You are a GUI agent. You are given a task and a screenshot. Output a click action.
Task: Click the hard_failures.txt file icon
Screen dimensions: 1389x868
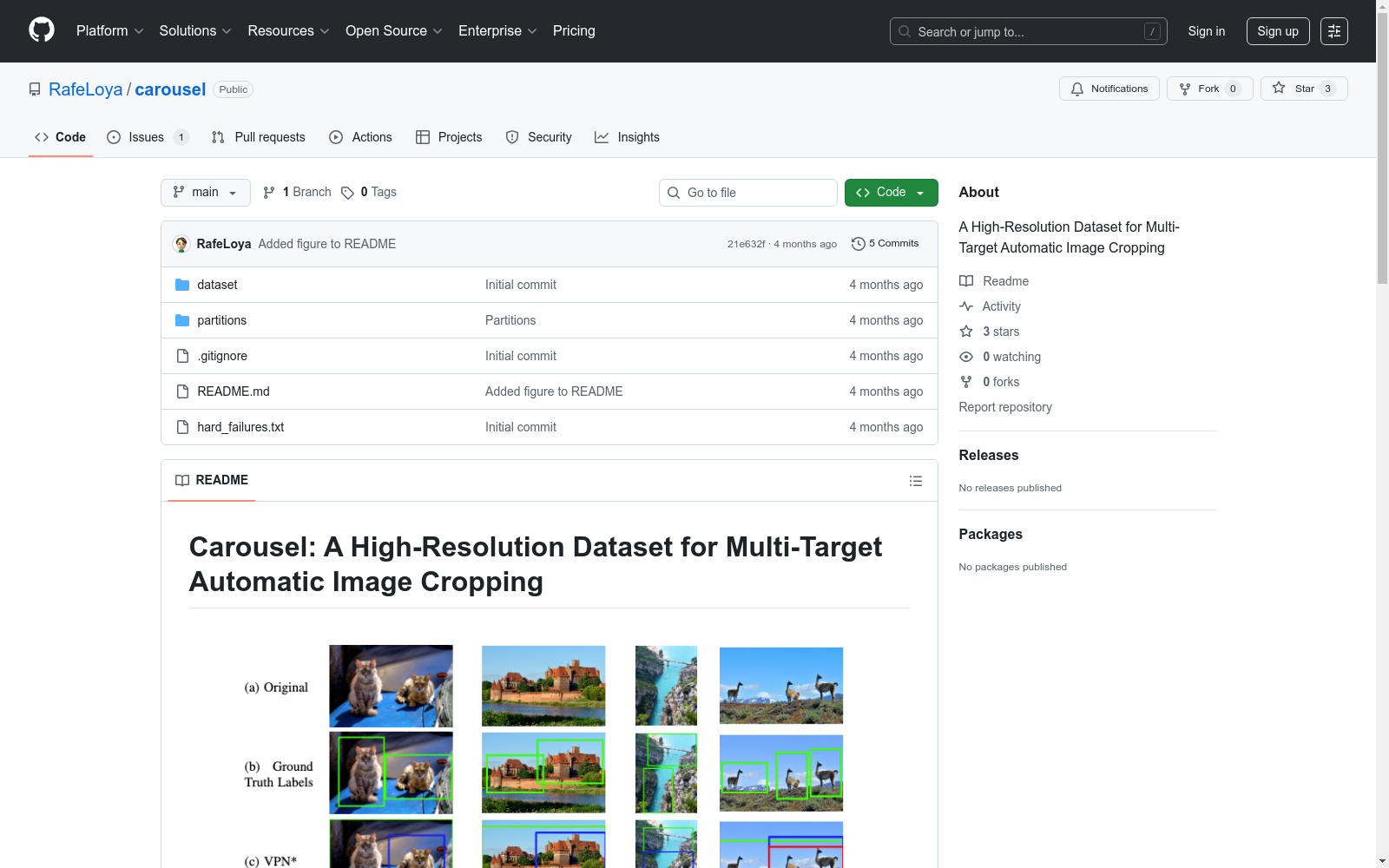(x=182, y=427)
